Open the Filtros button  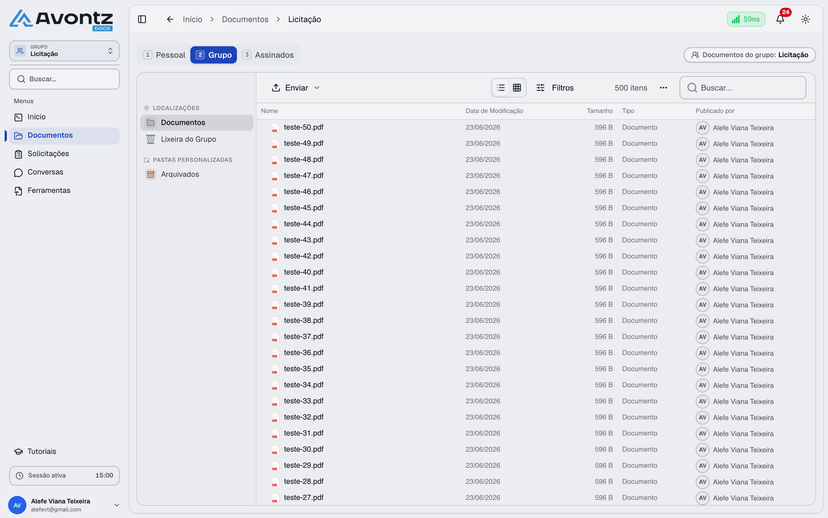click(x=555, y=88)
